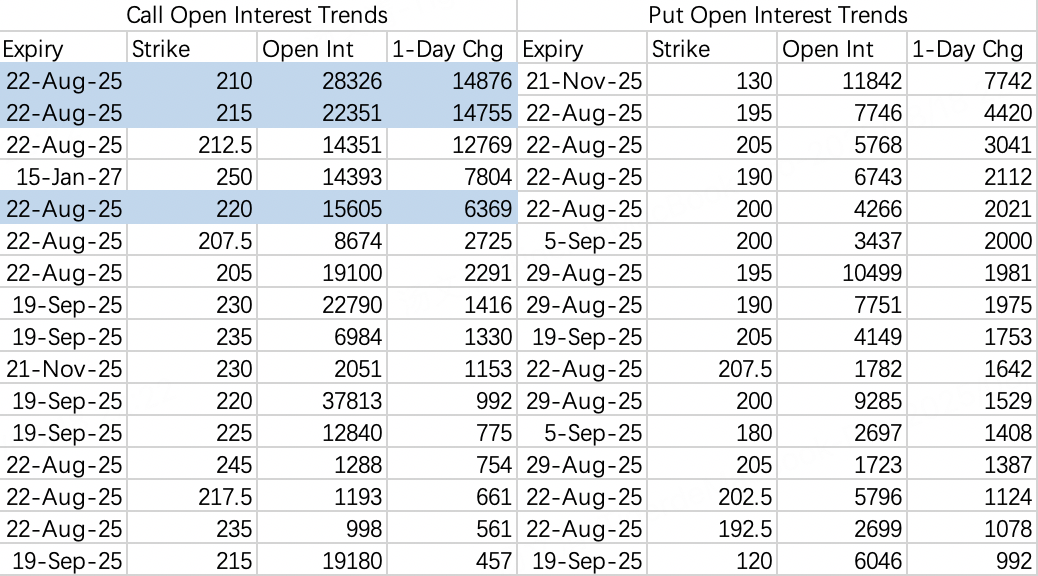Select highlighted call strike 215 cell
1038x576 pixels.
click(x=191, y=113)
